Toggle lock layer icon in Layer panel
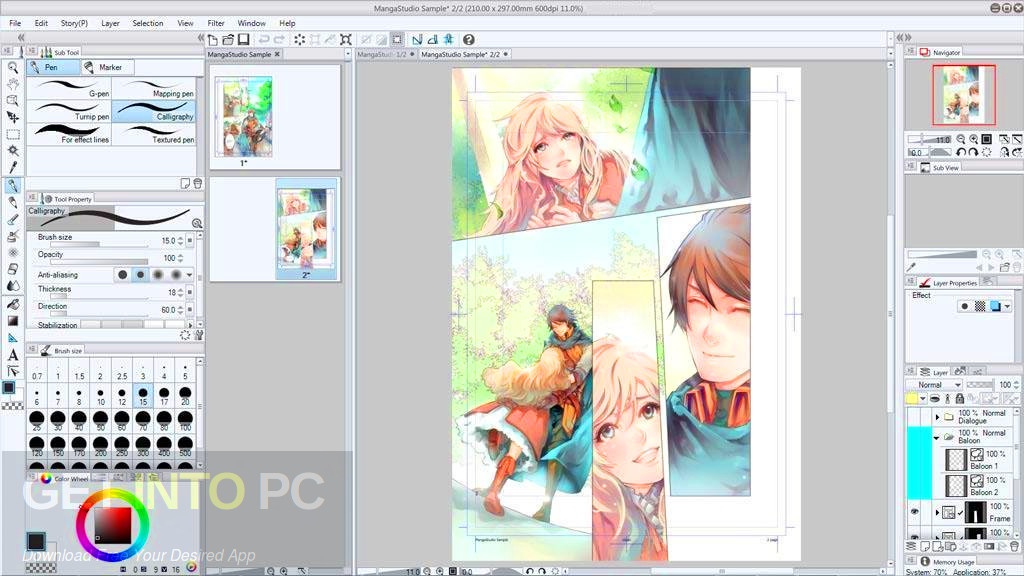Screen dimensions: 1024x576 pos(959,398)
